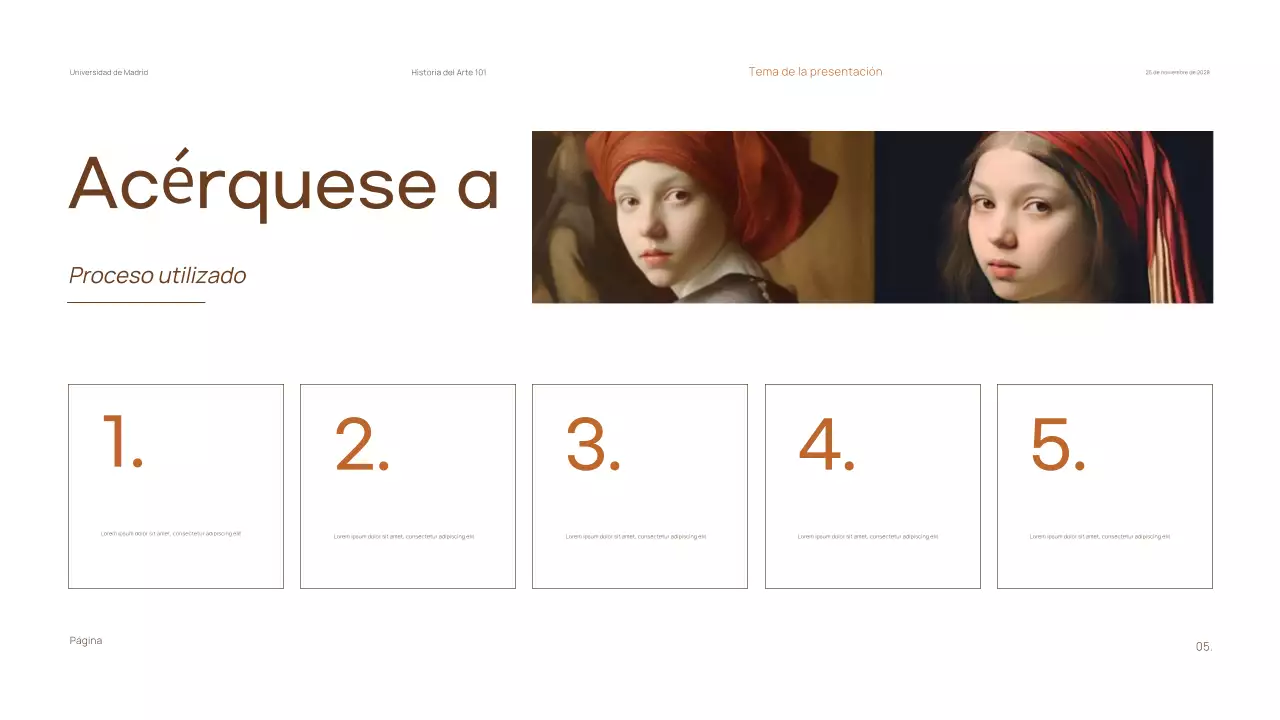Screen dimensions: 1280x720
Task: Click the large number 1. in first box
Action: coord(123,441)
